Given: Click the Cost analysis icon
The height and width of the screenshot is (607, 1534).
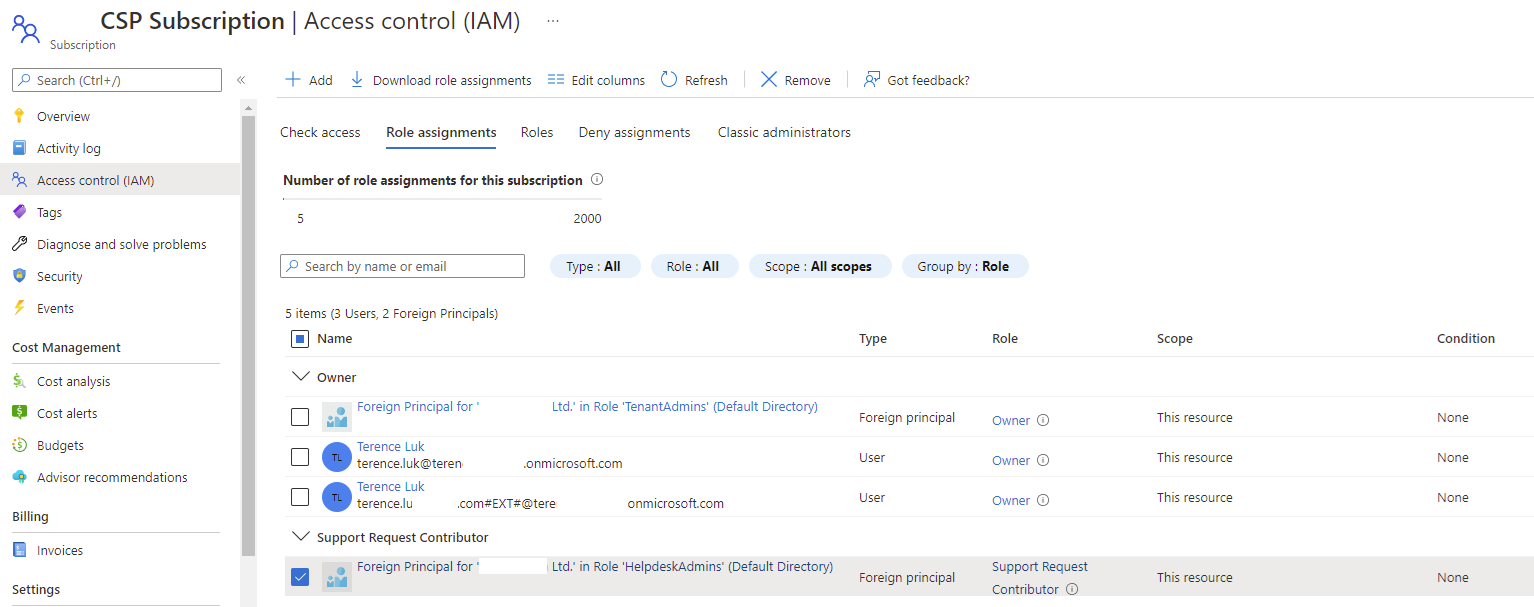Looking at the screenshot, I should pyautogui.click(x=19, y=381).
